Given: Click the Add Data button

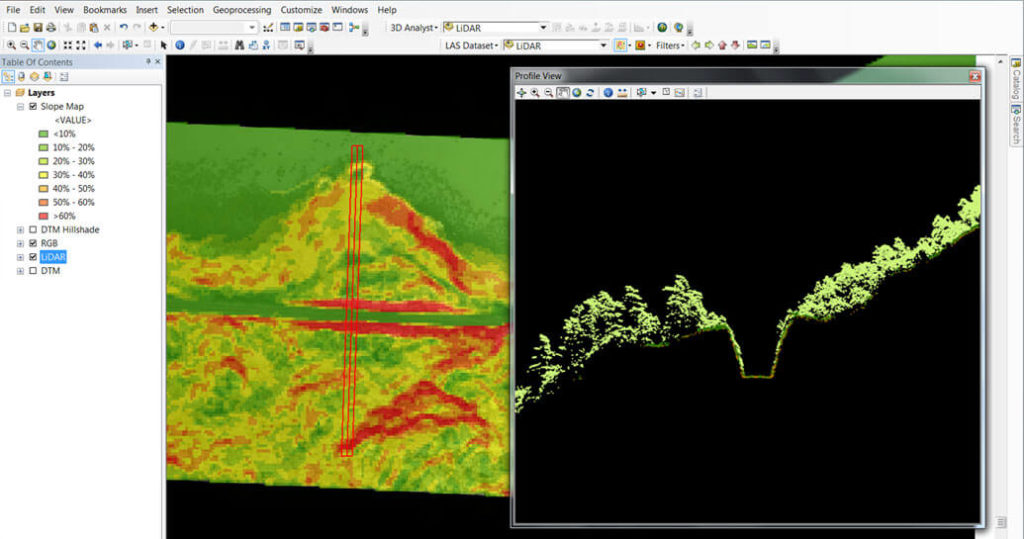Looking at the screenshot, I should coord(153,27).
